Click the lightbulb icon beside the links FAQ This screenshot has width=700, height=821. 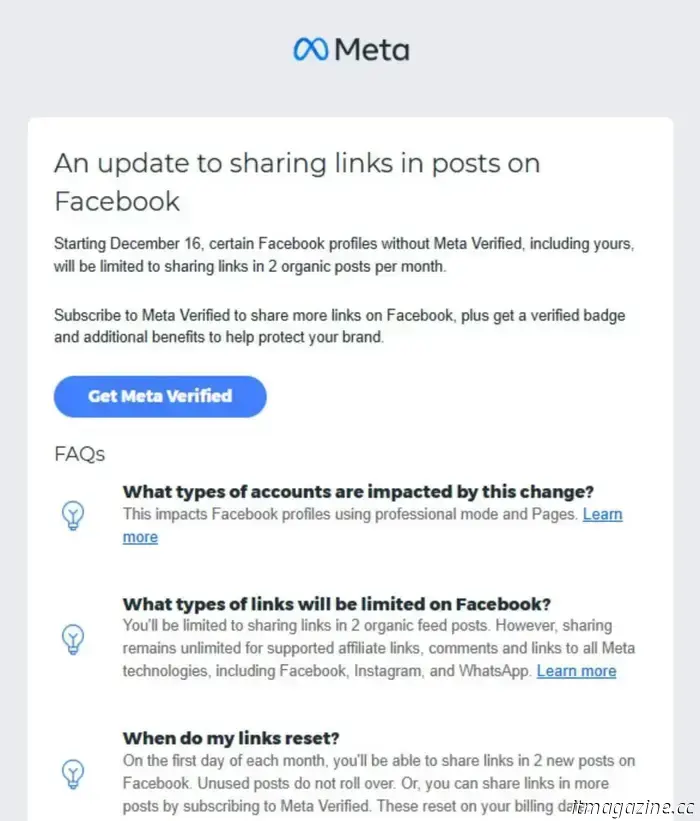(73, 638)
